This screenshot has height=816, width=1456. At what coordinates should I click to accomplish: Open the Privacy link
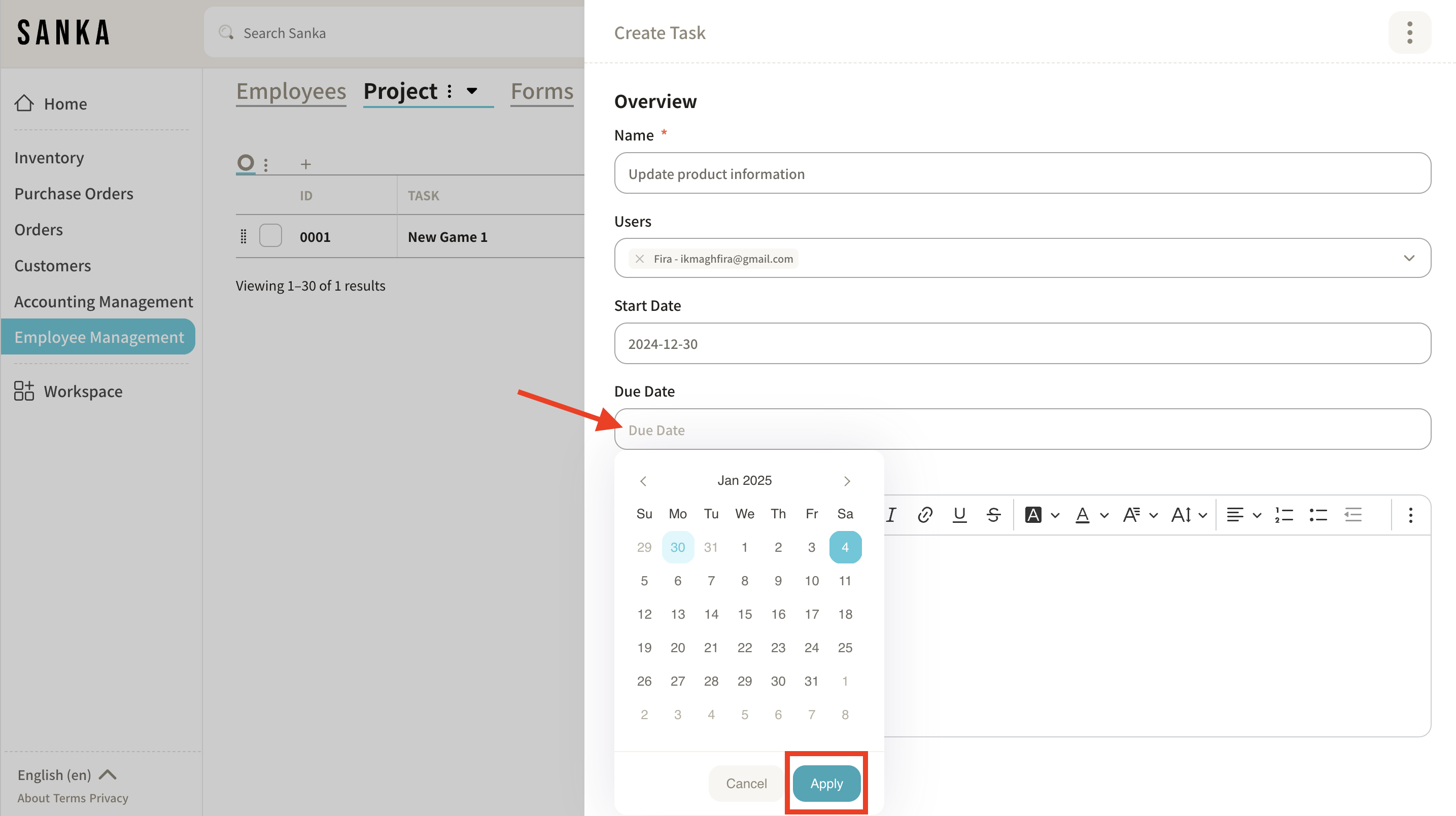tap(109, 798)
